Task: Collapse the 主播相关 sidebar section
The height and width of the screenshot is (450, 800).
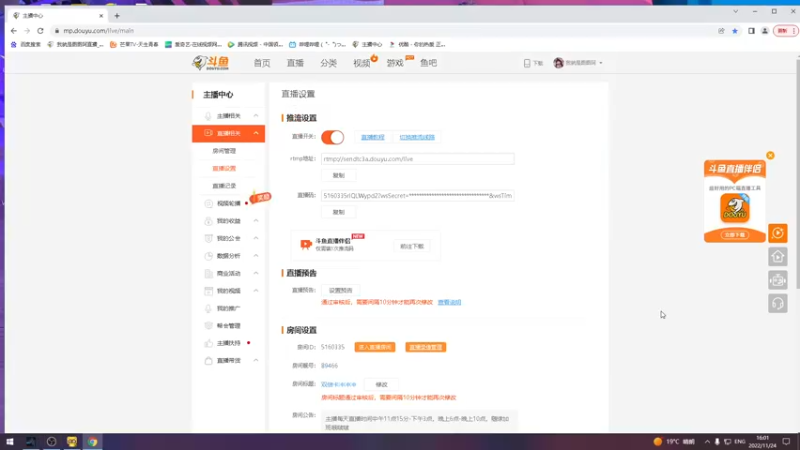Action: 256,116
